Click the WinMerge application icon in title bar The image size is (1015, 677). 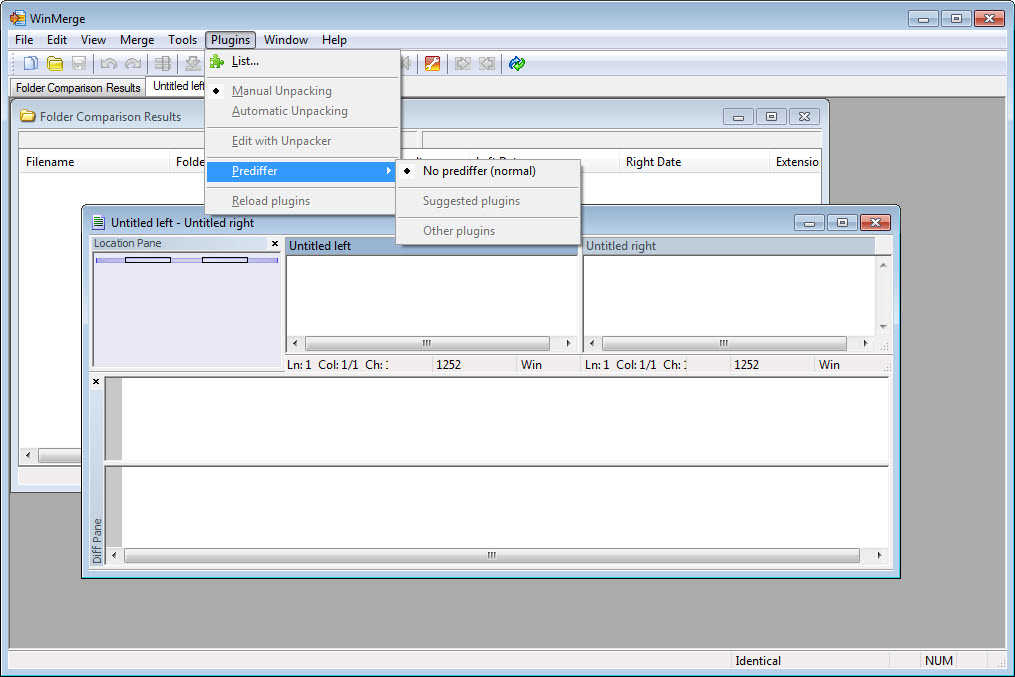pos(17,18)
